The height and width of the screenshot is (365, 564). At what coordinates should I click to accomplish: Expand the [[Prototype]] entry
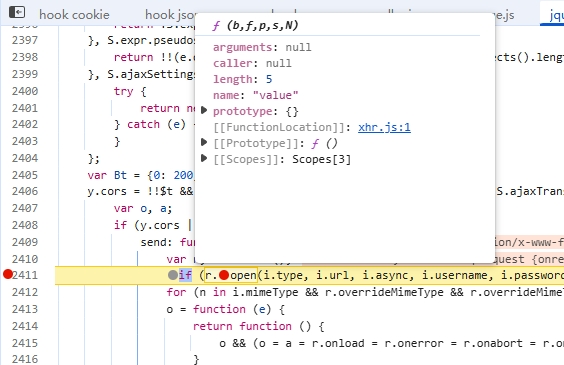204,142
